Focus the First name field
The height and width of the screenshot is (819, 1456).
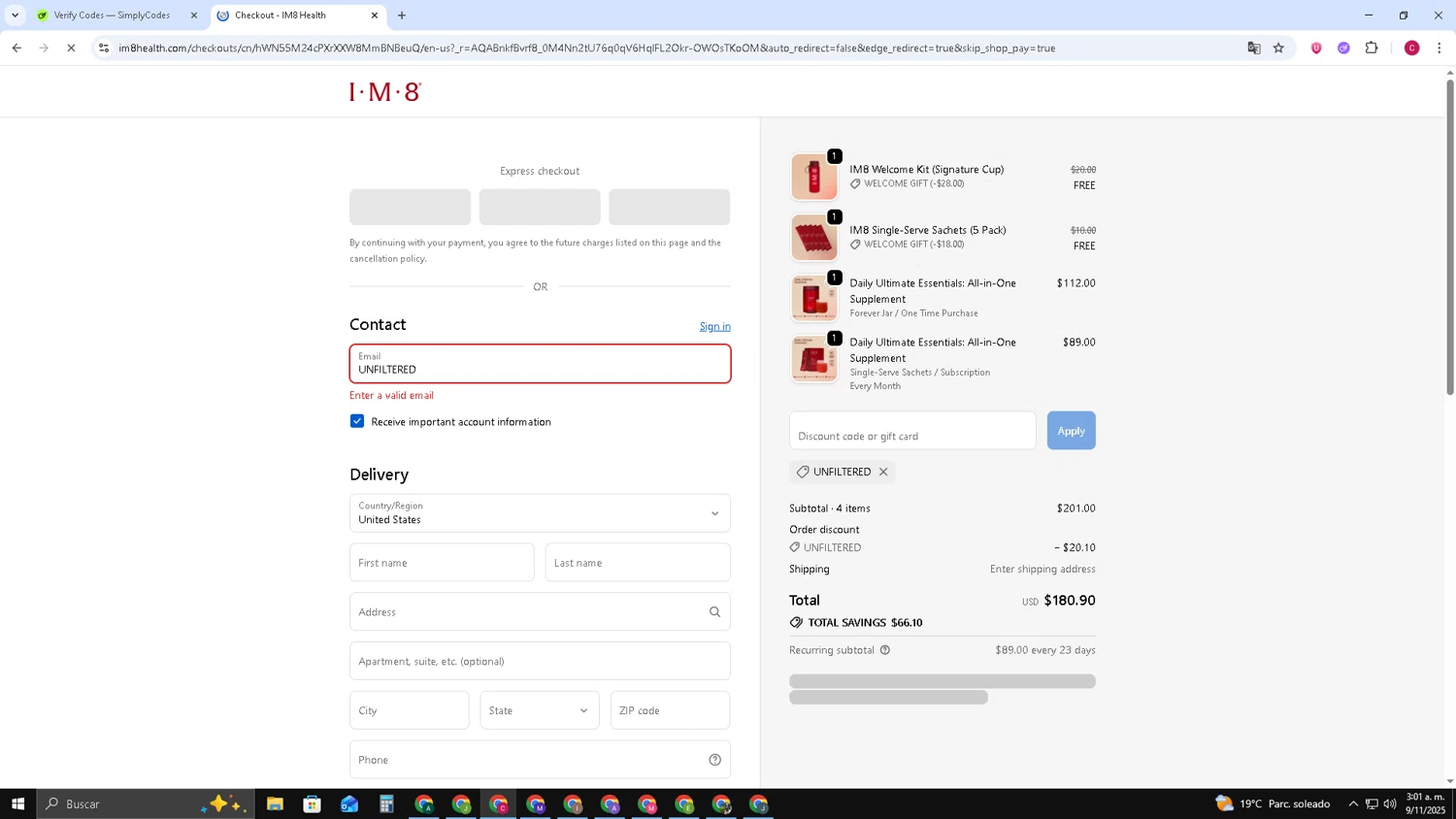tap(442, 563)
